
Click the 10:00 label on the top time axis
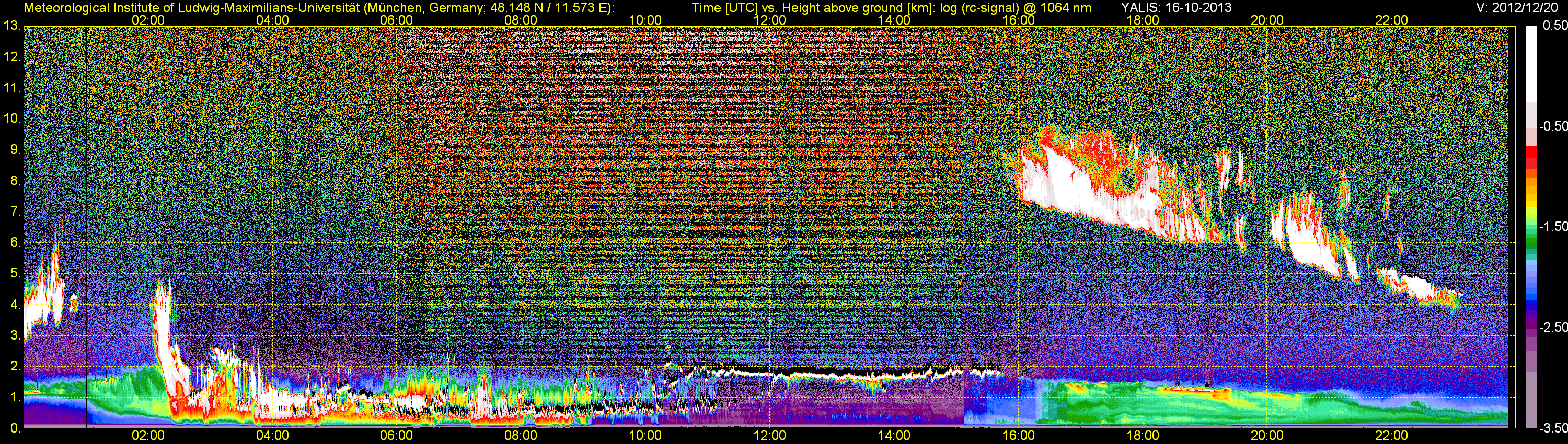tap(645, 20)
